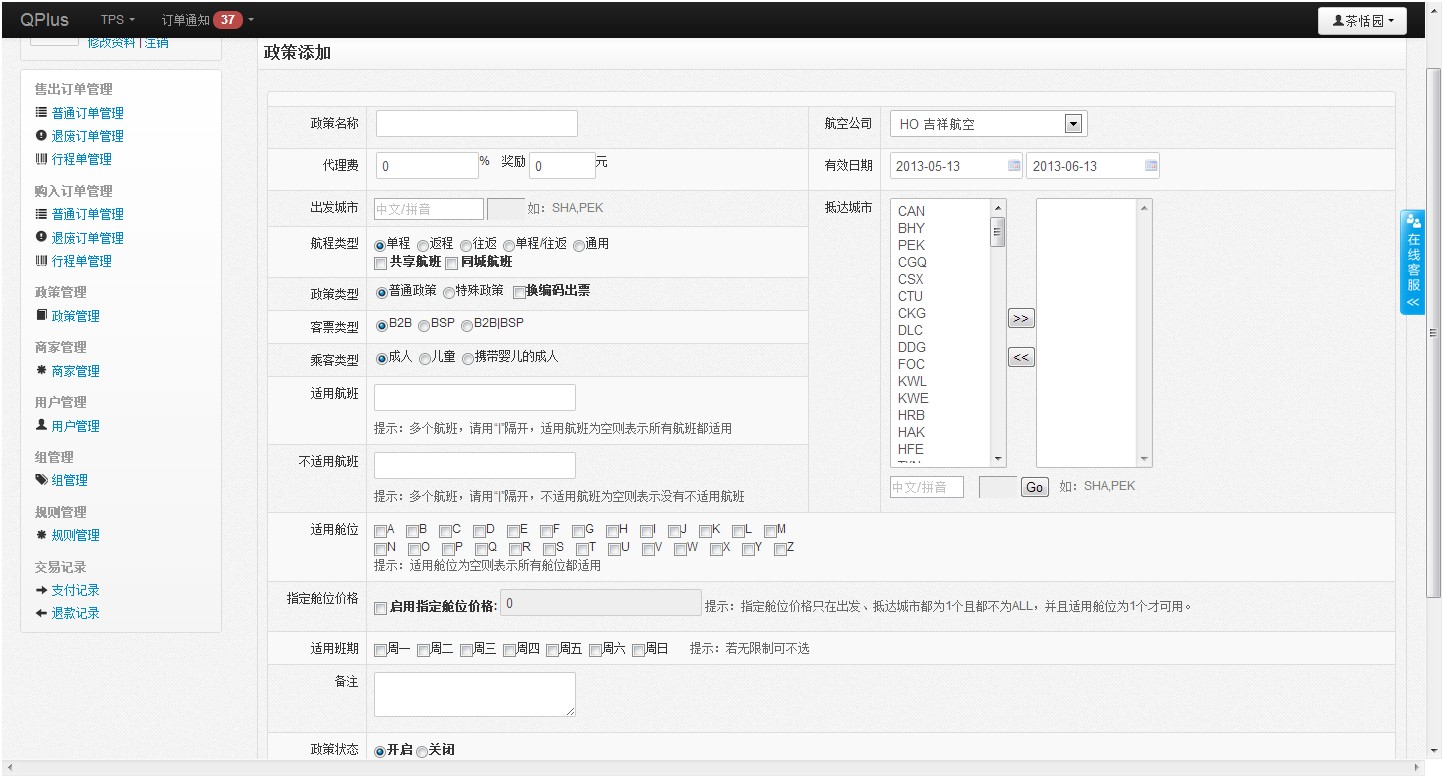Open the TPS dropdown menu
1444x778 pixels.
117,20
